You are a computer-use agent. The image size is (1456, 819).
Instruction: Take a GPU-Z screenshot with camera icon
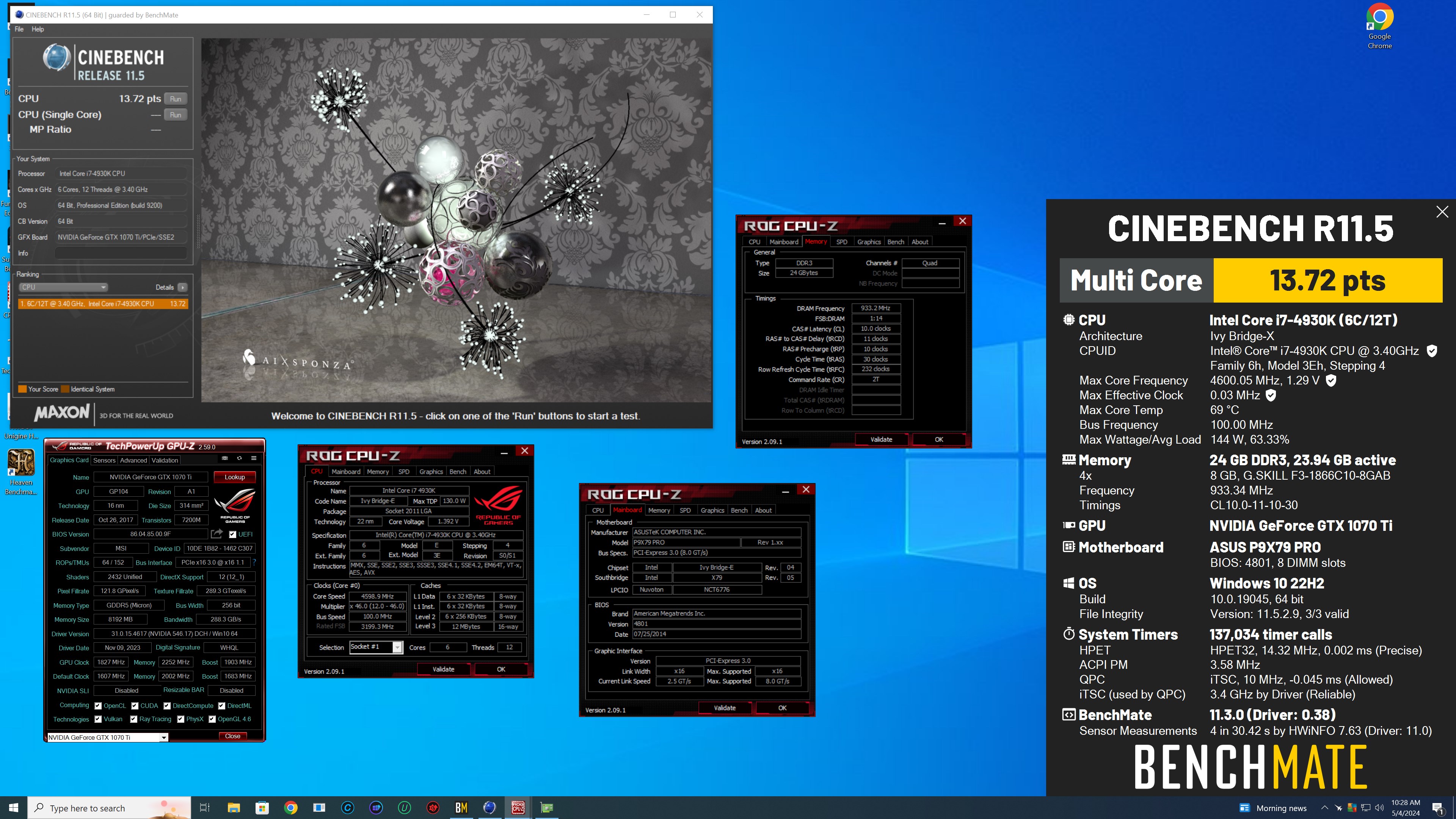point(224,458)
